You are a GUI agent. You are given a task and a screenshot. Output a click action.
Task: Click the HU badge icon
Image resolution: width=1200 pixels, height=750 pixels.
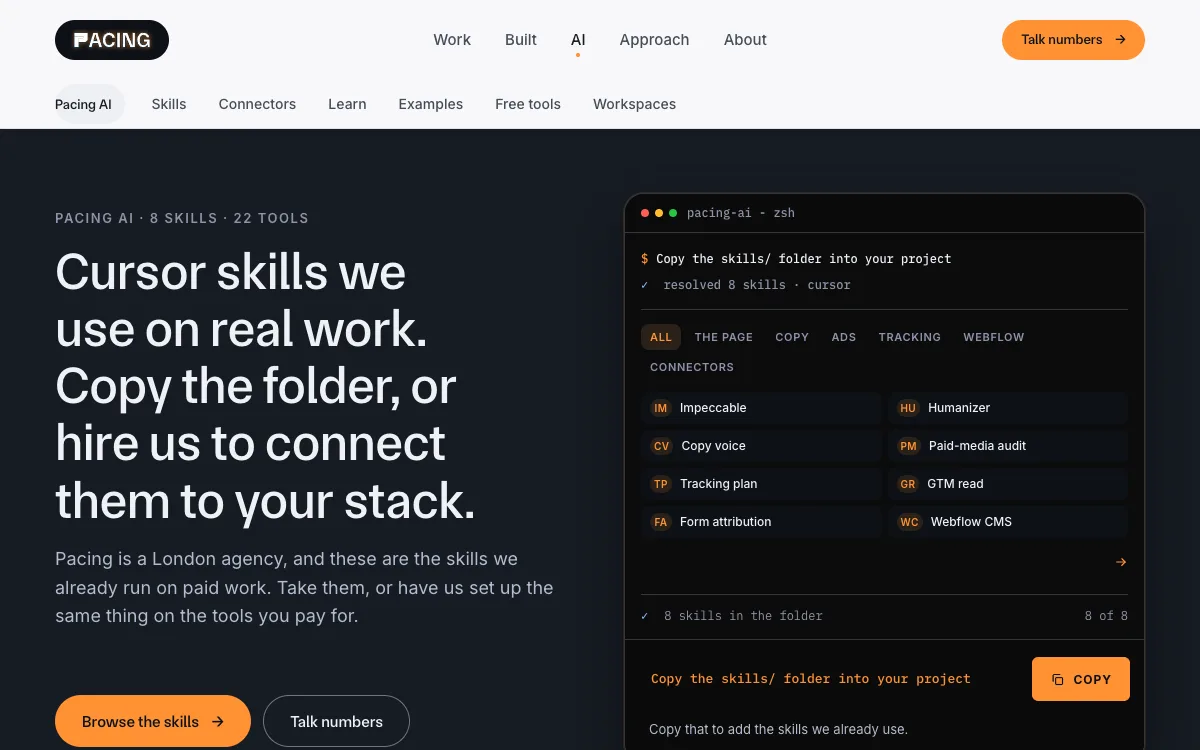click(x=908, y=408)
